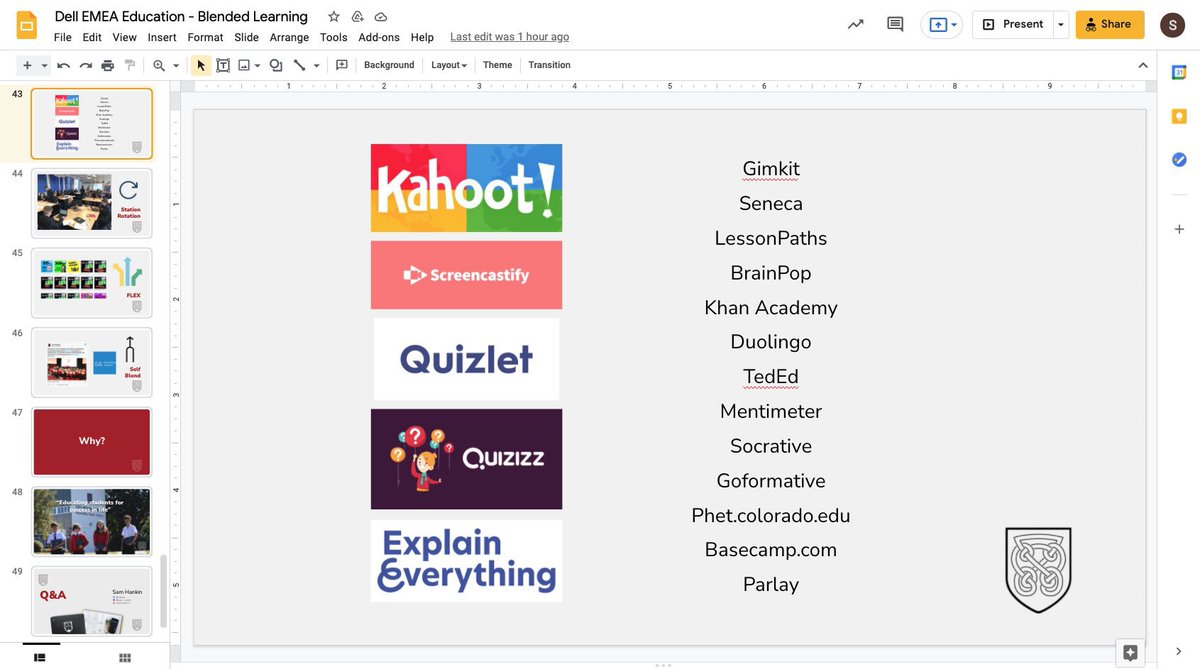Open the Arrange menu
This screenshot has width=1200, height=669.
[289, 37]
